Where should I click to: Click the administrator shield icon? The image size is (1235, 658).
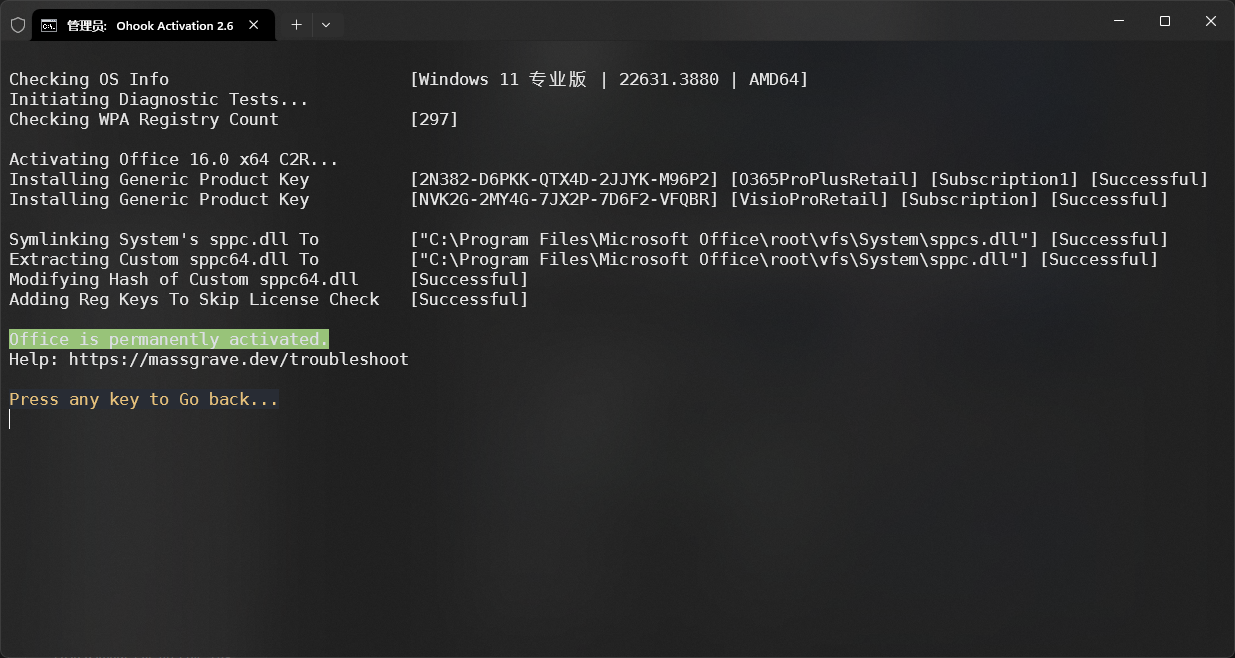click(18, 25)
